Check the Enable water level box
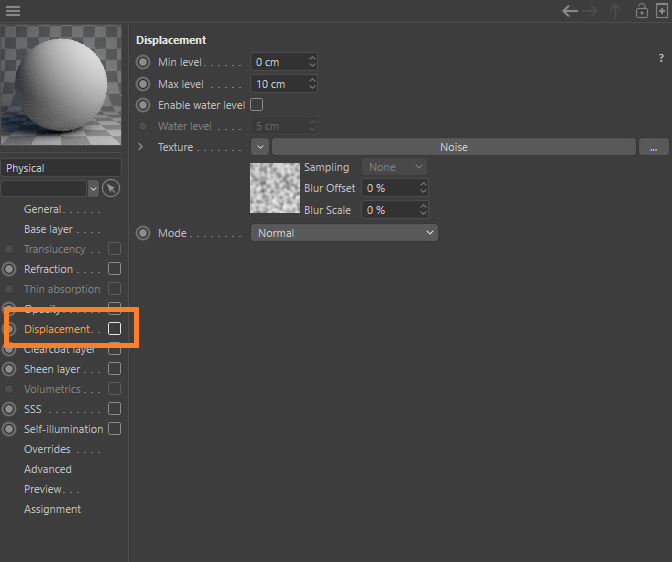This screenshot has width=672, height=562. (256, 105)
